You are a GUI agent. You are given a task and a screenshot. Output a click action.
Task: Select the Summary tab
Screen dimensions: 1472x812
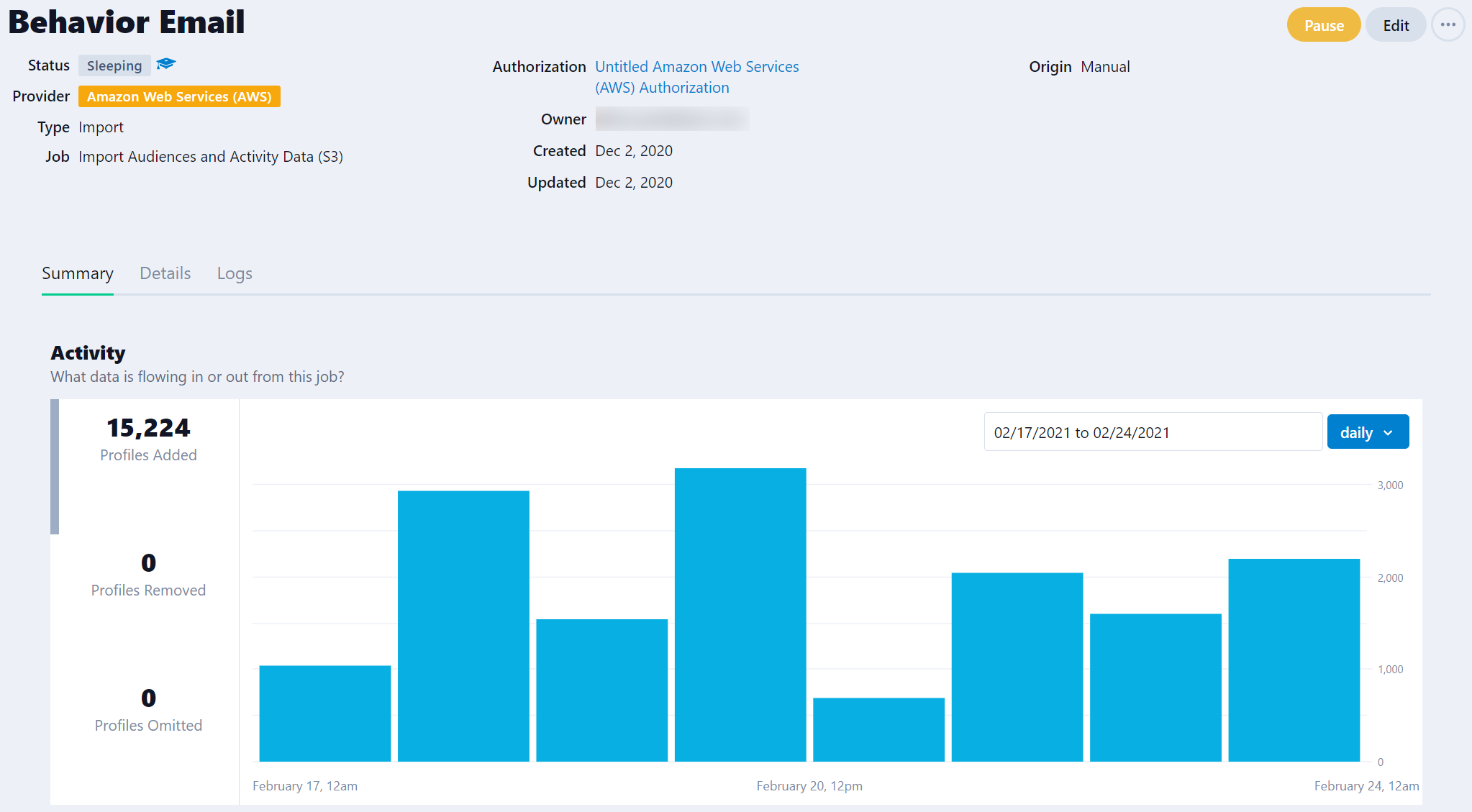77,273
